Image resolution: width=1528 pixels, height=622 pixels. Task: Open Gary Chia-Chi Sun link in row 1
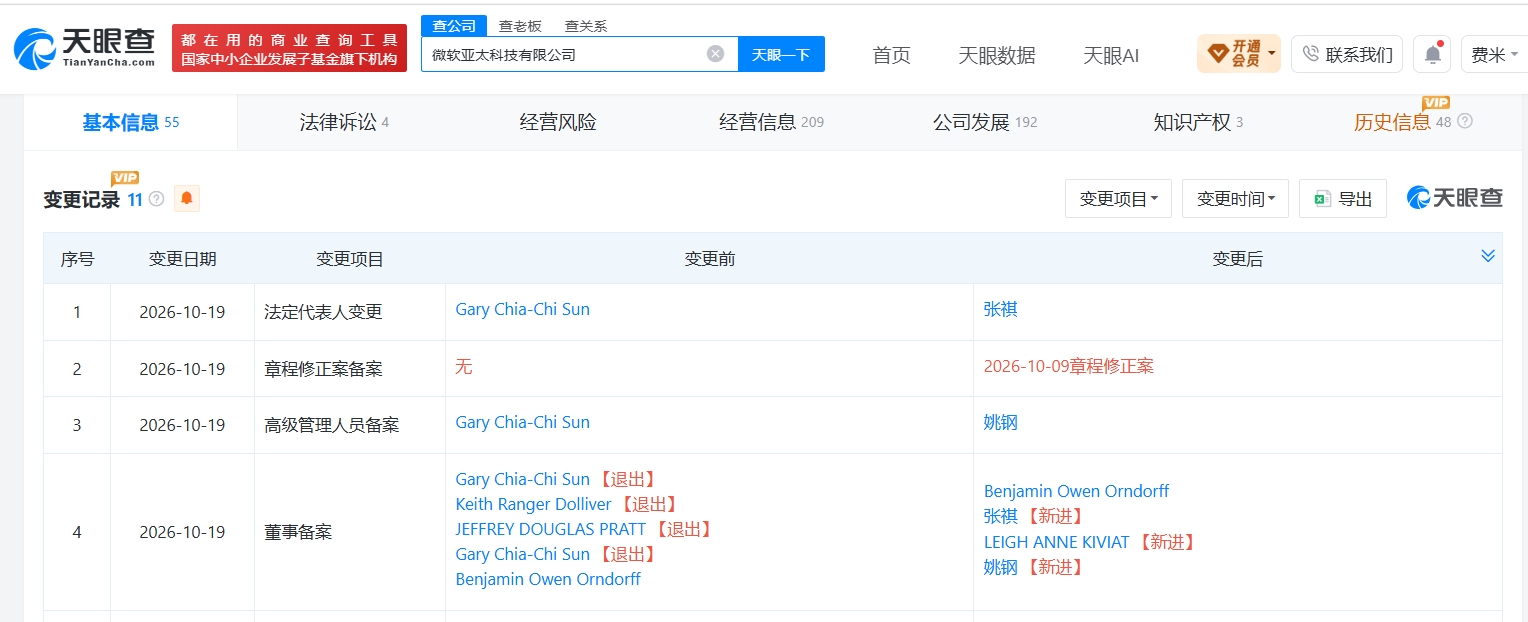[x=522, y=309]
